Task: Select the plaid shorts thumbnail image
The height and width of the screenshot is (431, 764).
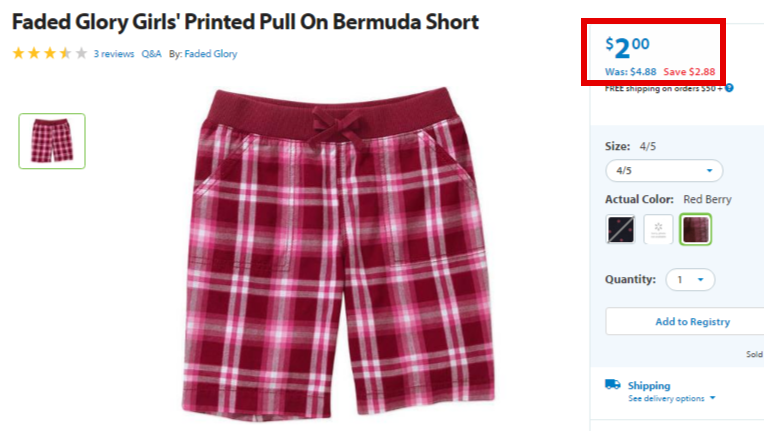Action: tap(52, 141)
